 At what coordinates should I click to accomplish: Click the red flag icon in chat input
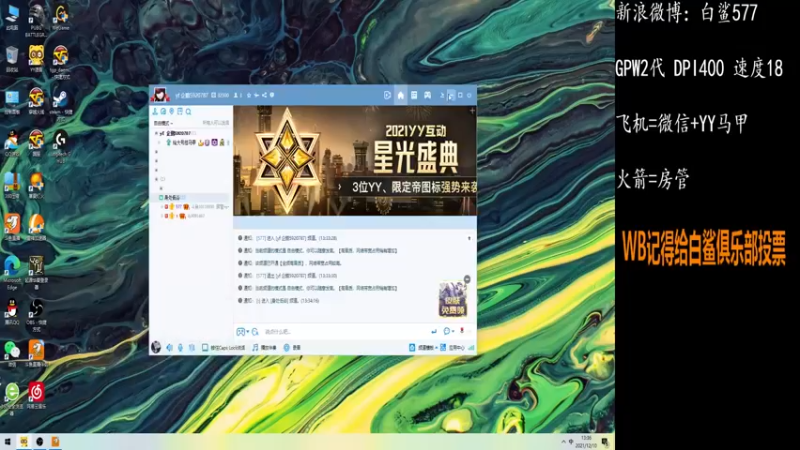coord(462,331)
